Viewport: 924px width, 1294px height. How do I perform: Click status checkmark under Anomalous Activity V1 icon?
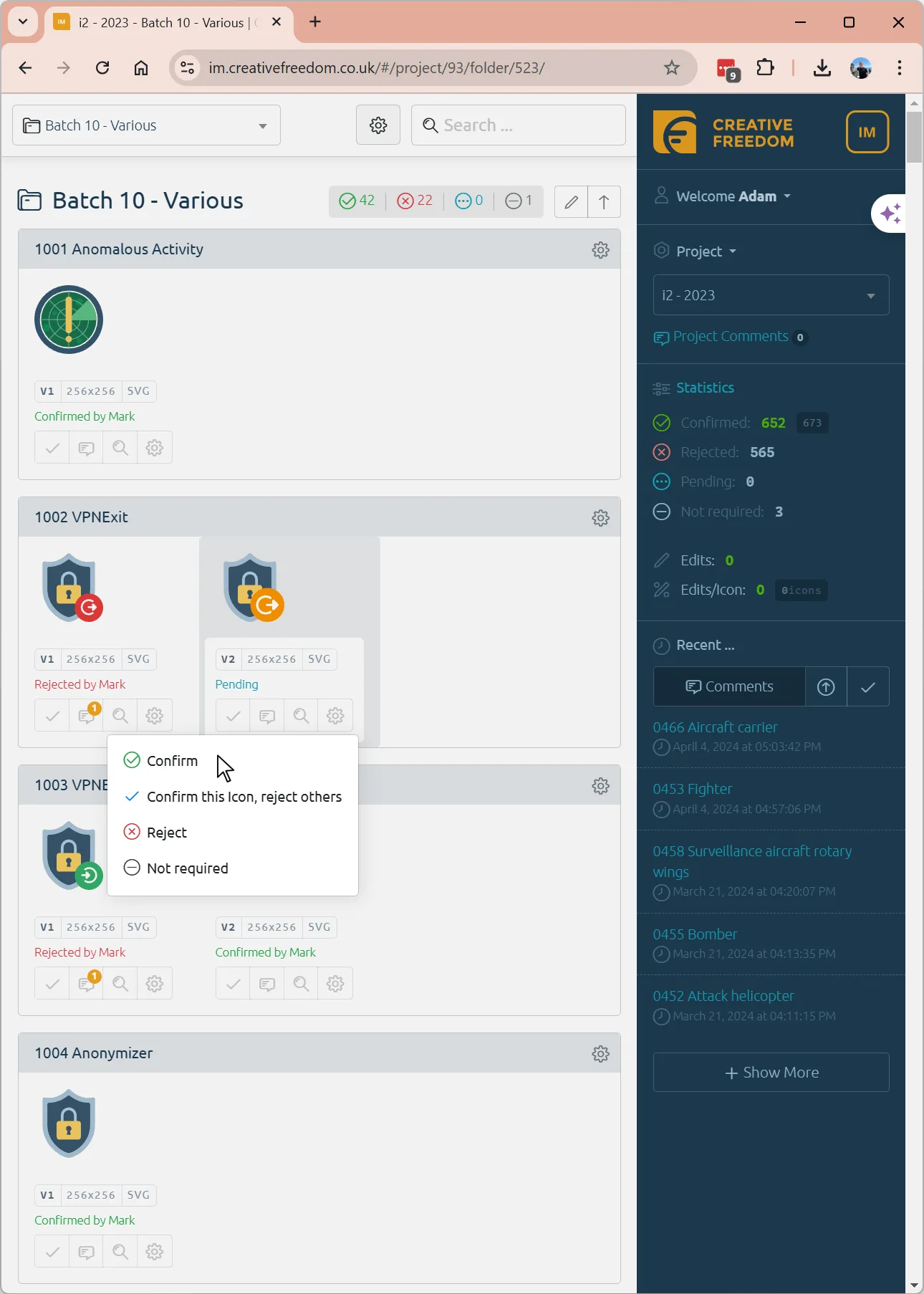click(x=52, y=448)
